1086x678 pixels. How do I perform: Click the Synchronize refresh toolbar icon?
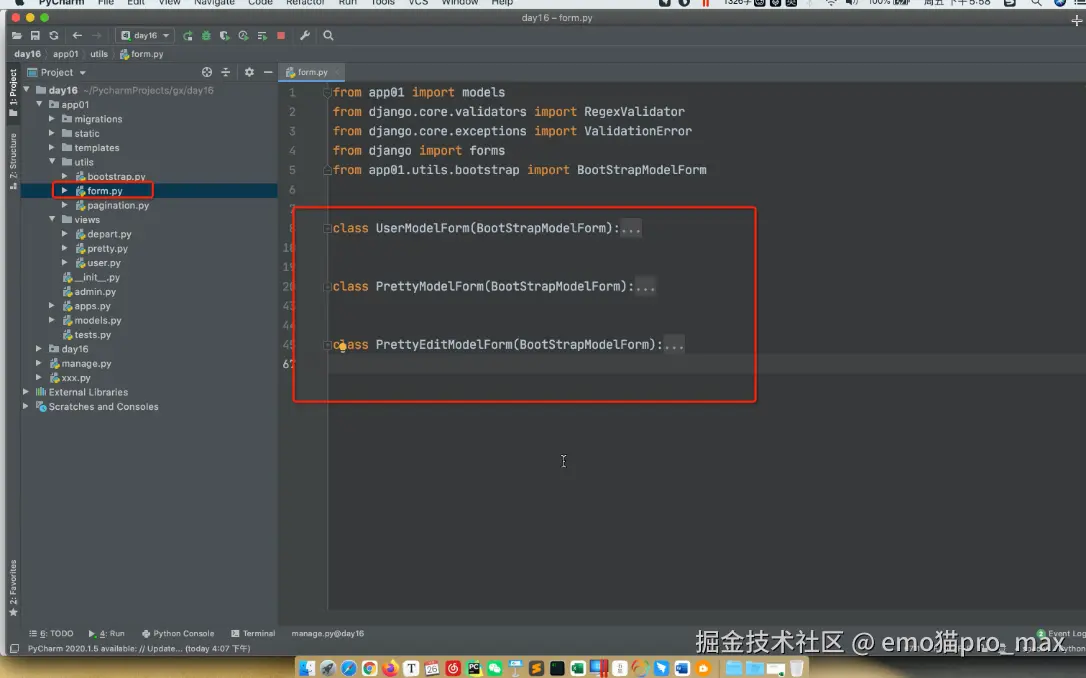(x=53, y=35)
